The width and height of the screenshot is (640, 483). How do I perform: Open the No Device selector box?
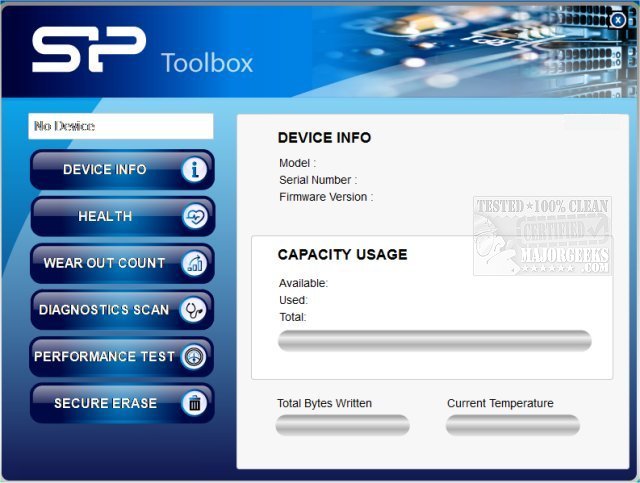pyautogui.click(x=121, y=126)
